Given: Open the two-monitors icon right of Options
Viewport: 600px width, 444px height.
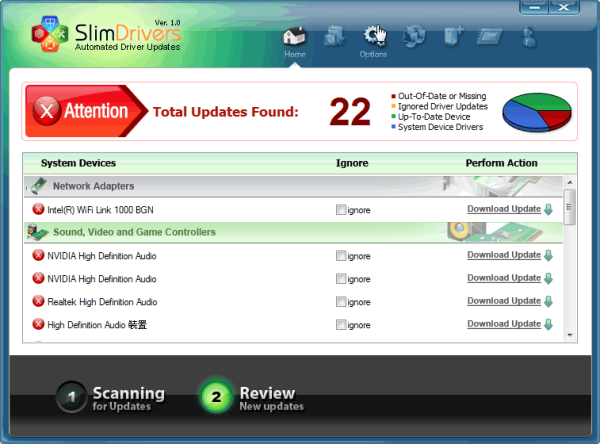Looking at the screenshot, I should tap(414, 36).
